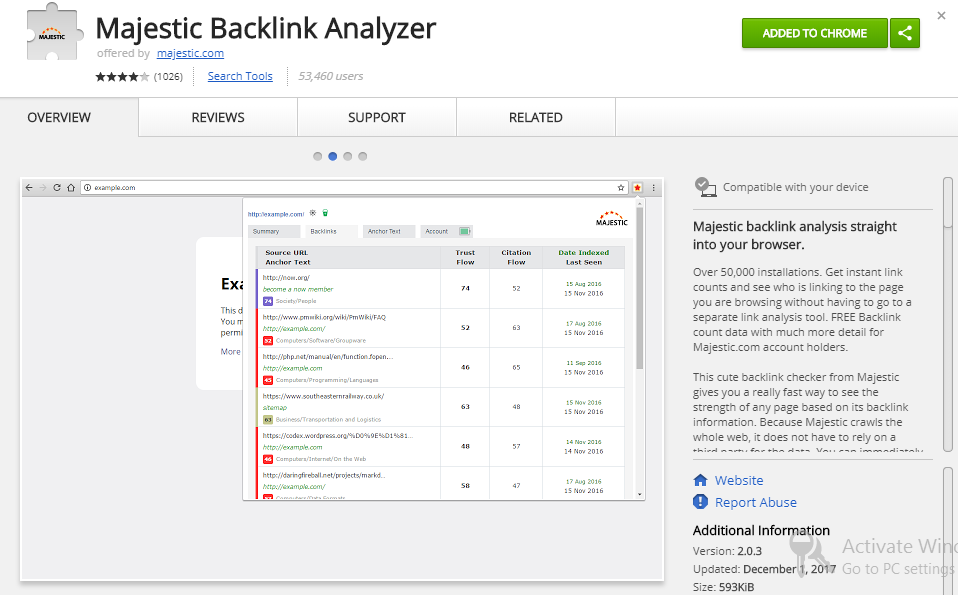The image size is (958, 595).
Task: Click the house icon beside Website
Action: pyautogui.click(x=701, y=480)
